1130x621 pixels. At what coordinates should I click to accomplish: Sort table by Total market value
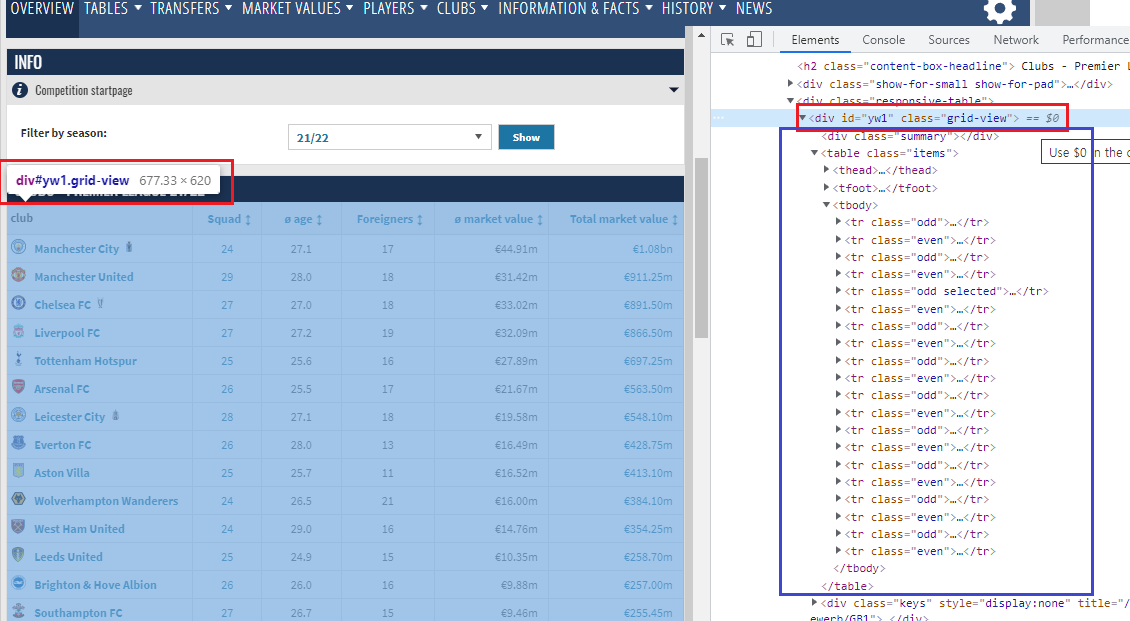click(x=623, y=219)
